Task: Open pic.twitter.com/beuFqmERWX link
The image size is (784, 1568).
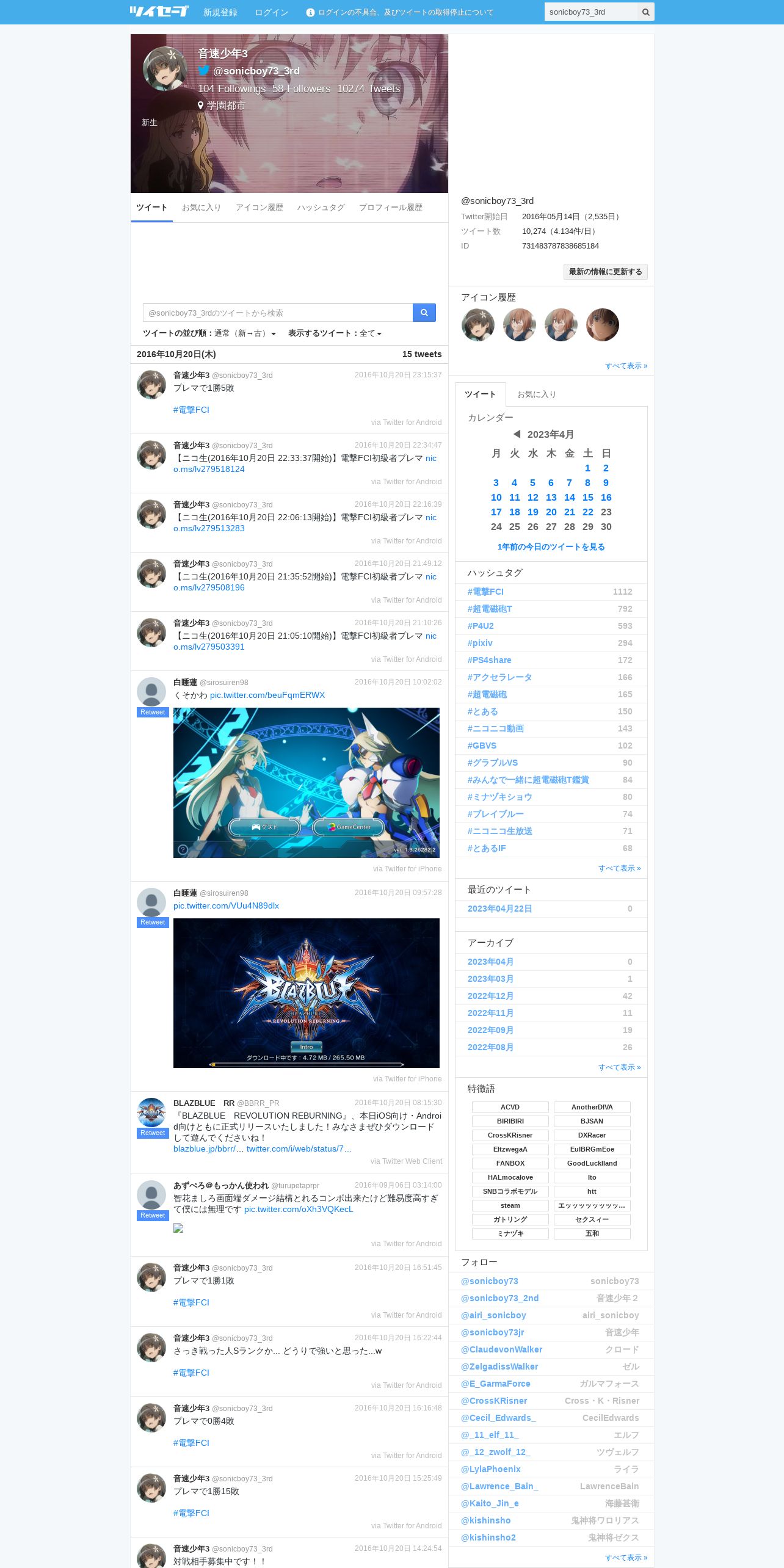Action: (267, 695)
